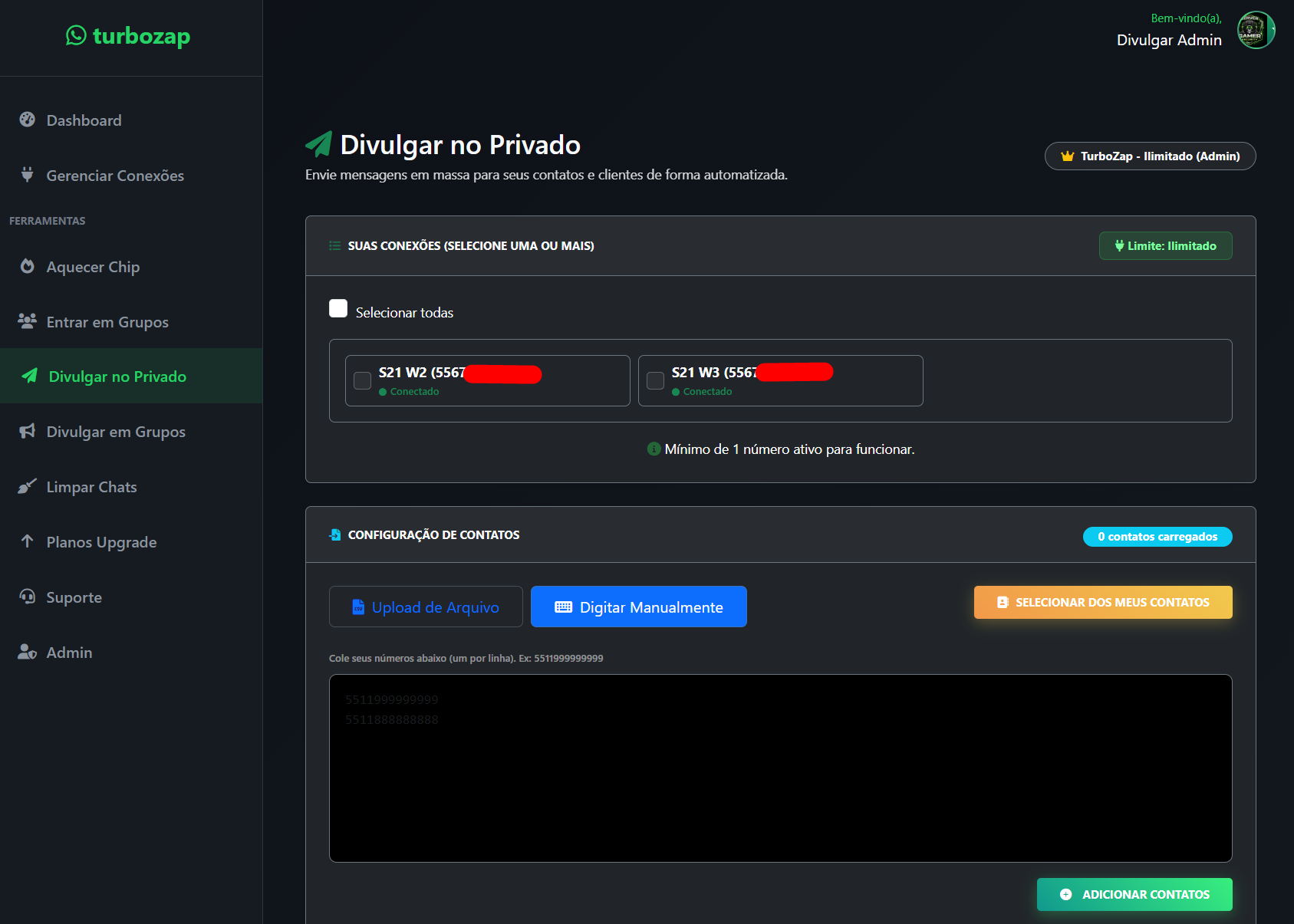Click the Admin user-shield icon
This screenshot has width=1294, height=924.
point(28,652)
